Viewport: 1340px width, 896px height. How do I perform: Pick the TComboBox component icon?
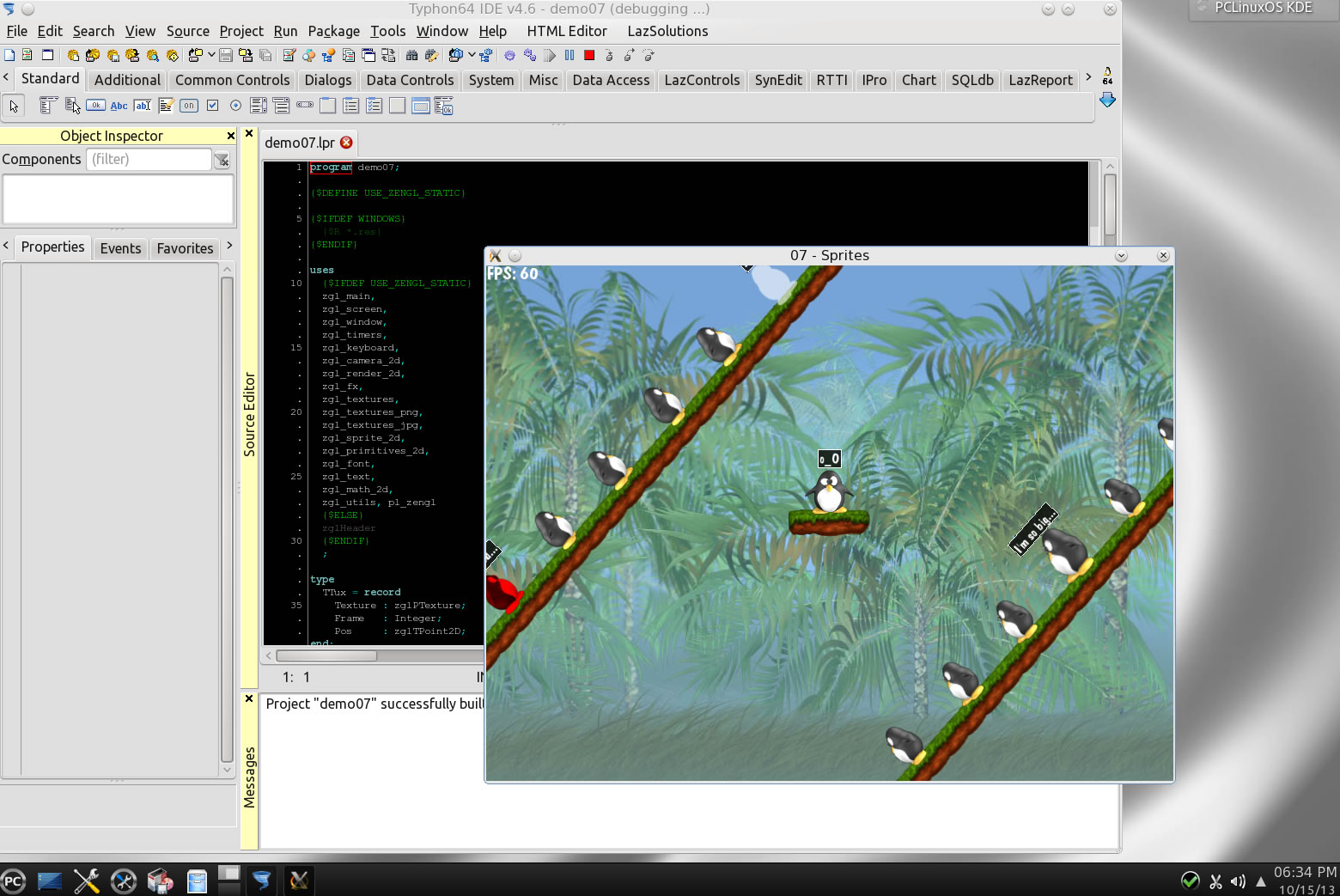282,106
